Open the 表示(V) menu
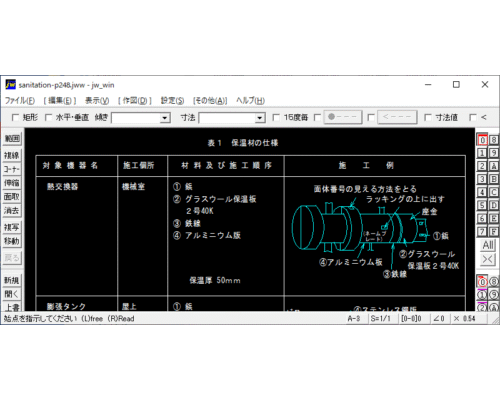 coord(97,101)
